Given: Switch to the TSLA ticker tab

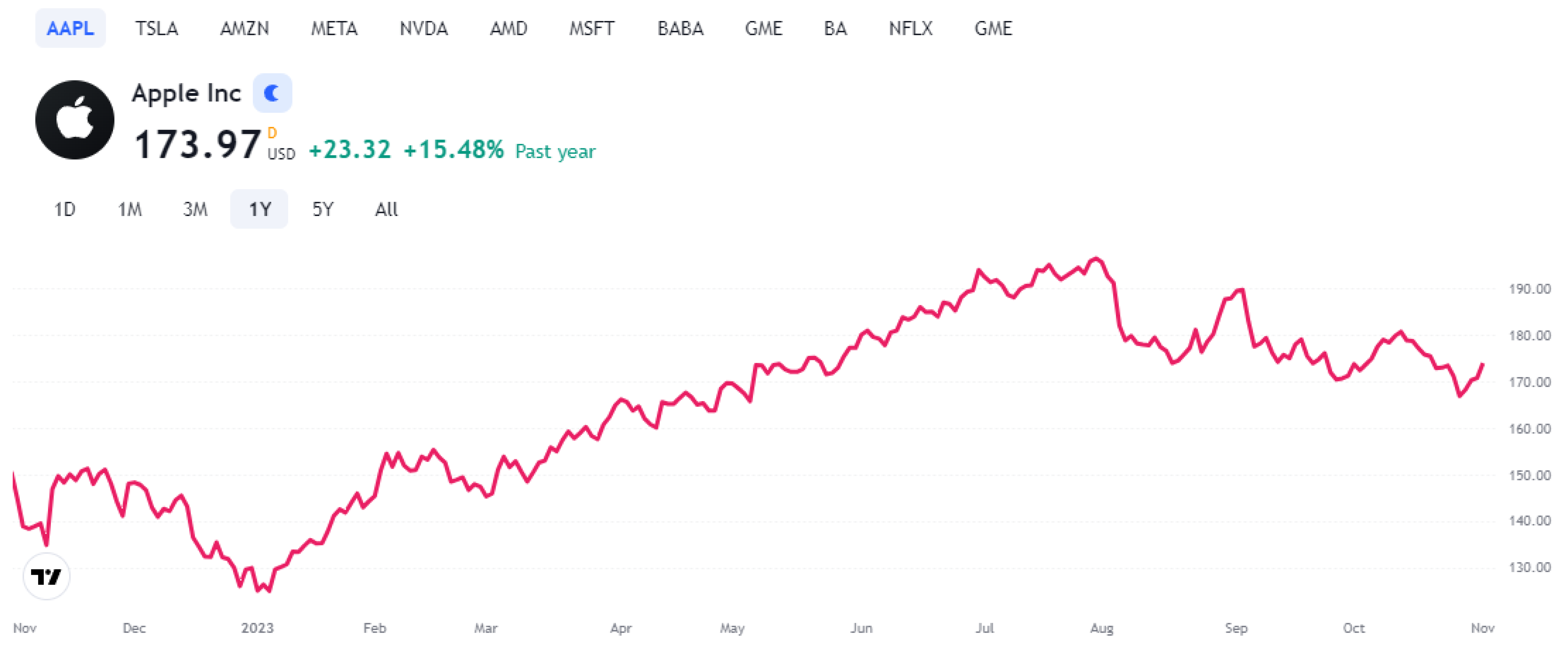Looking at the screenshot, I should coord(157,28).
